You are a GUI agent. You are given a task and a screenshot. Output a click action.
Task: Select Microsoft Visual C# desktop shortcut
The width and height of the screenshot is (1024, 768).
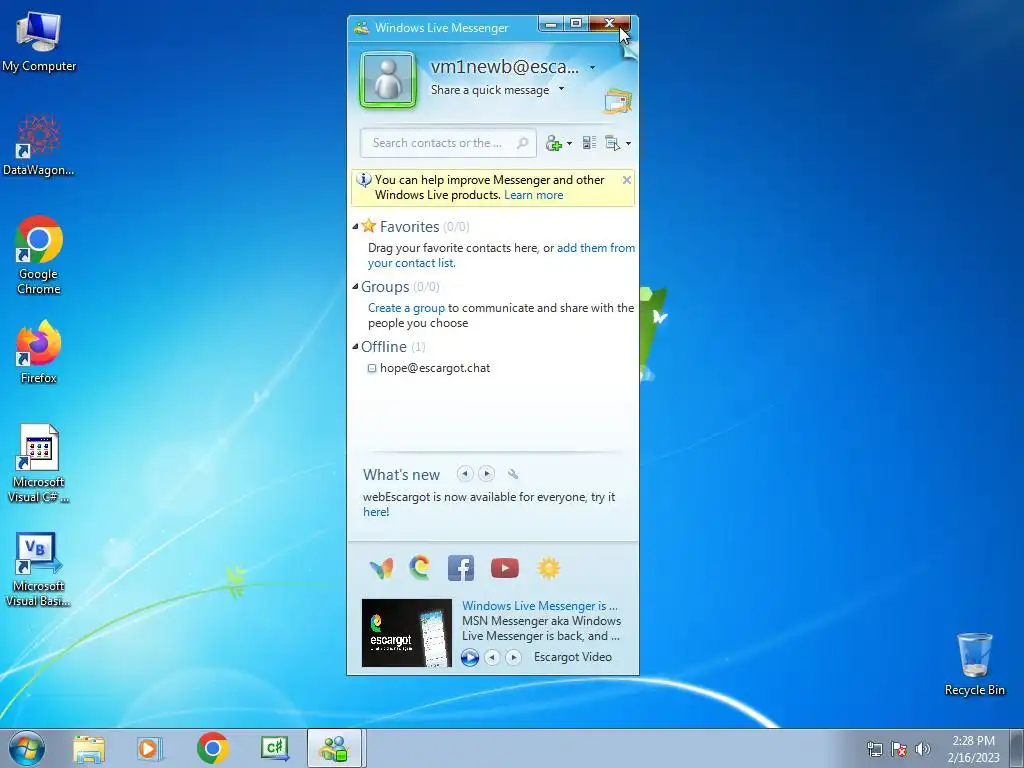[39, 464]
